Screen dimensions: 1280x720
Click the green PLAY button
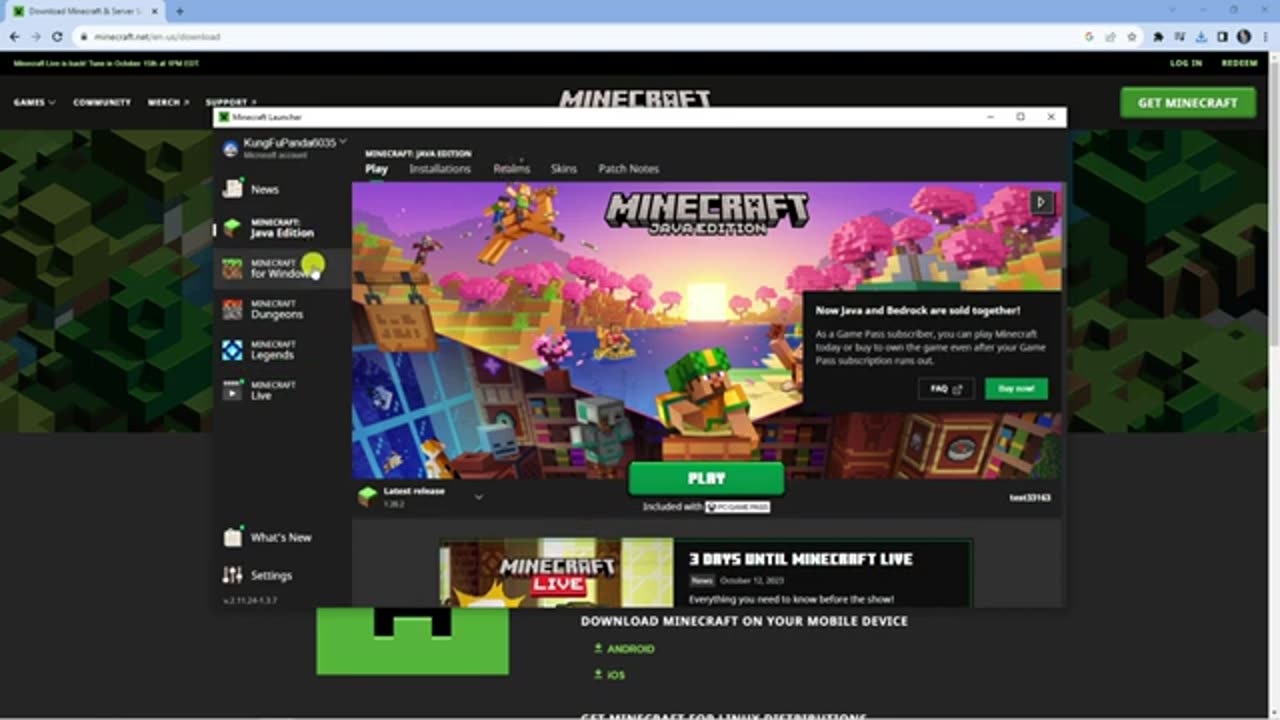pyautogui.click(x=706, y=479)
